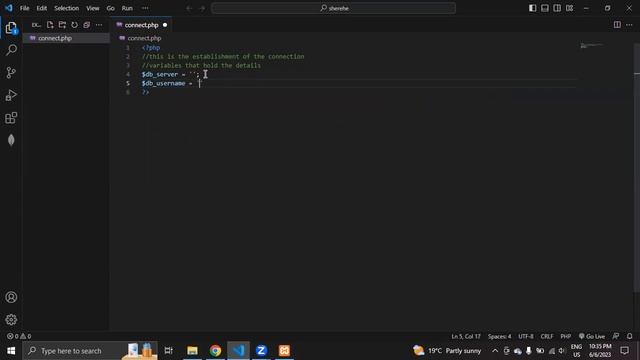Go back with the navigation arrow

tap(189, 8)
